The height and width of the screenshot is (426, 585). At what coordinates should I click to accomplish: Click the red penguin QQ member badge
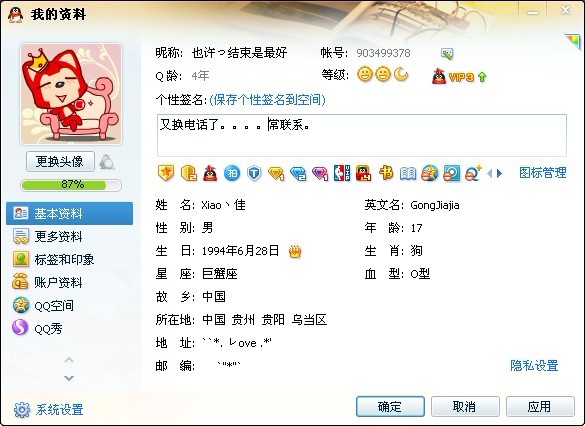(210, 173)
